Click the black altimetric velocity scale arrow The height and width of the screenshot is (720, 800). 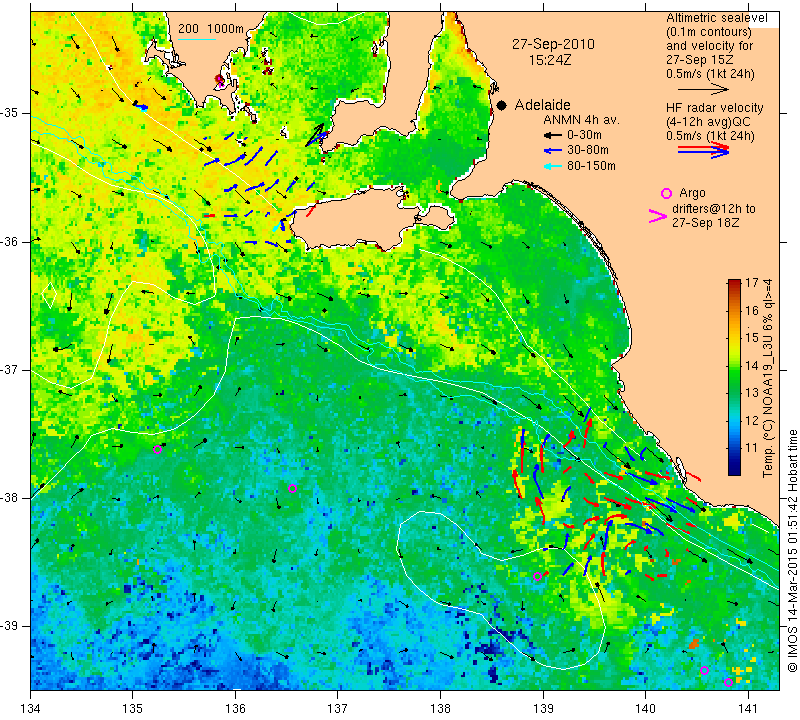pos(703,89)
